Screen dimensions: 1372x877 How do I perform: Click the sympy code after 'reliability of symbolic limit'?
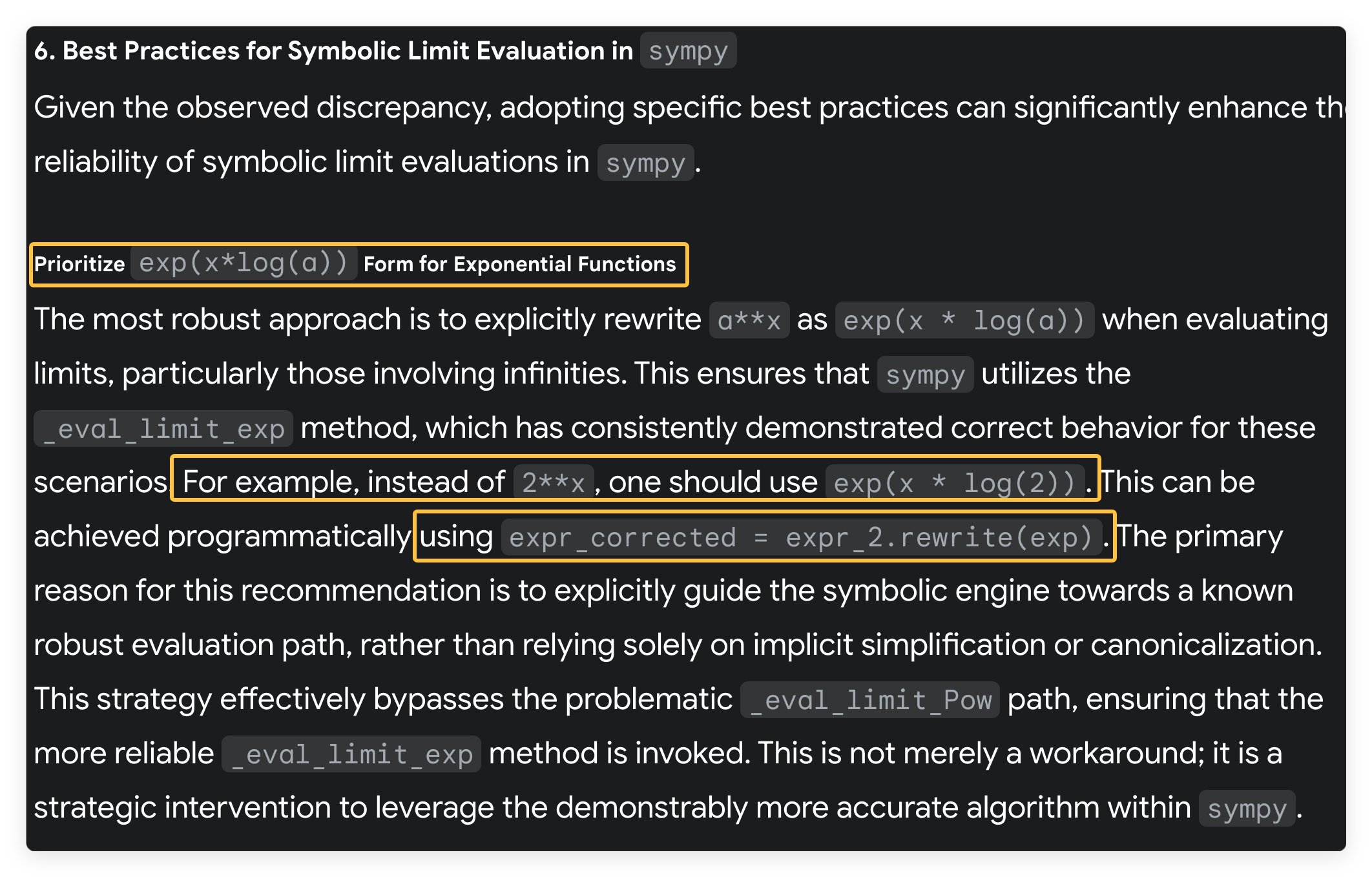click(x=645, y=163)
